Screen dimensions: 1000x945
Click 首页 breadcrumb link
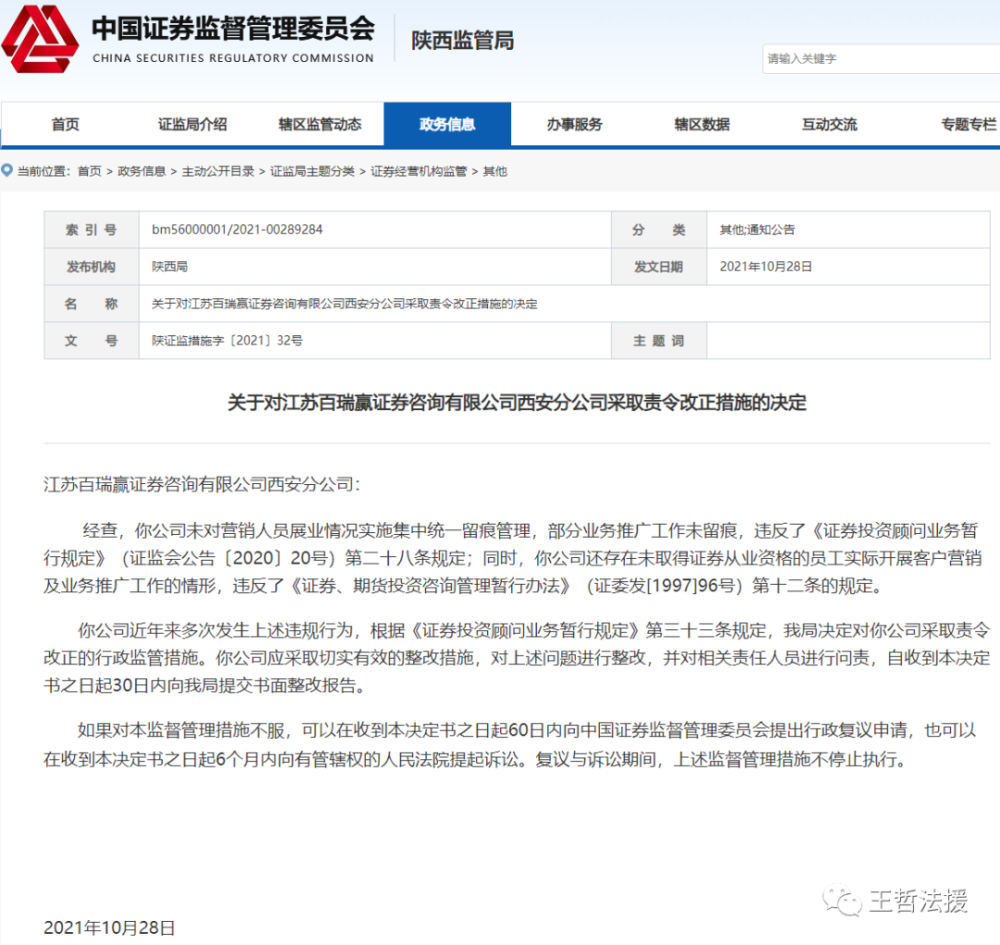click(x=89, y=171)
